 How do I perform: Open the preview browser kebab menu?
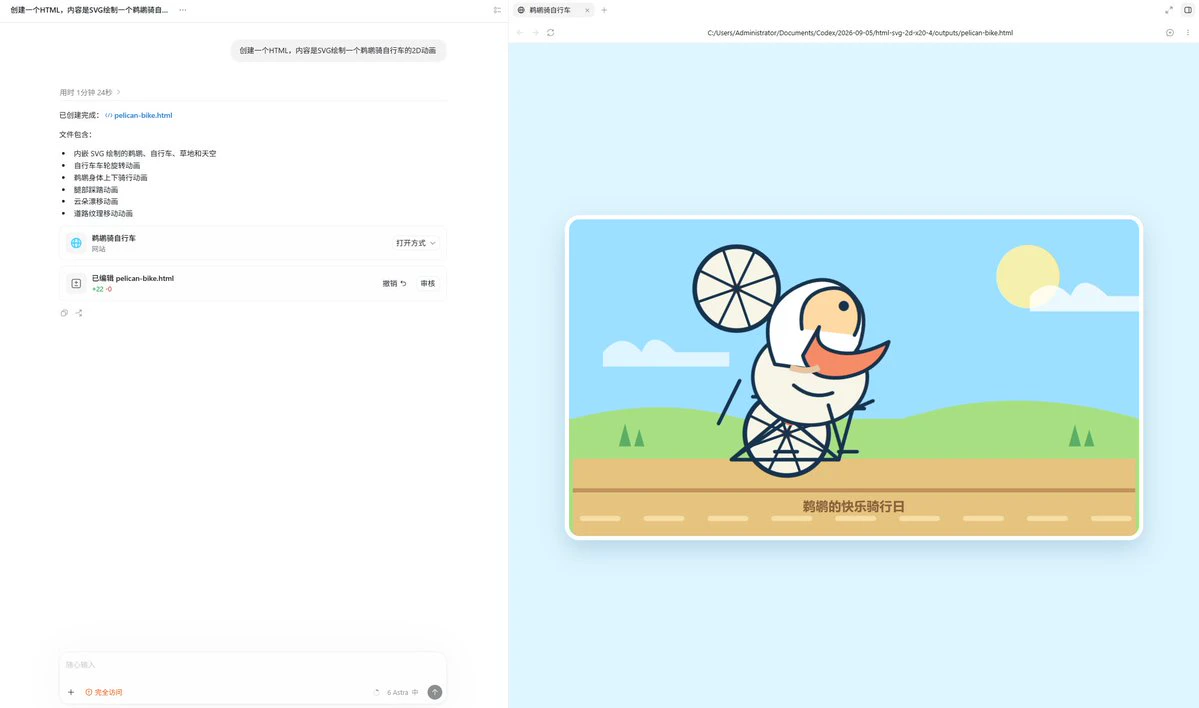1188,33
